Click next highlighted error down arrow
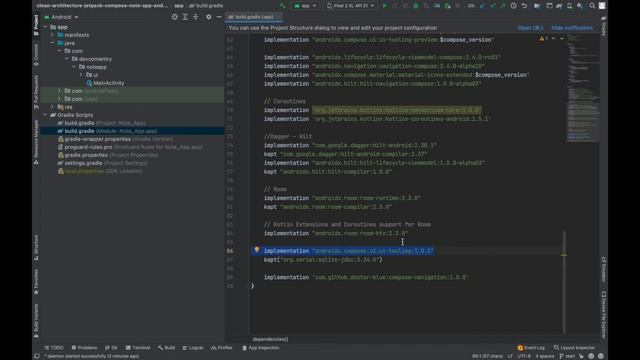This screenshot has width=640, height=360. tap(562, 38)
